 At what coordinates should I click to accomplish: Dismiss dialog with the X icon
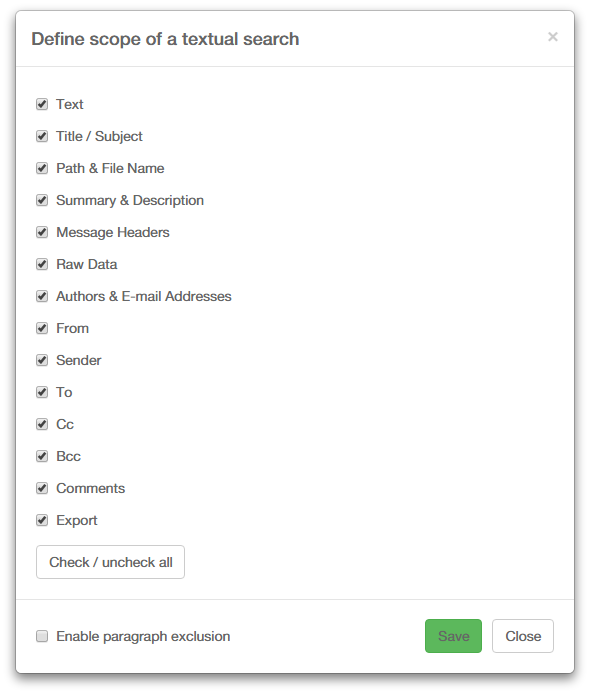point(553,37)
